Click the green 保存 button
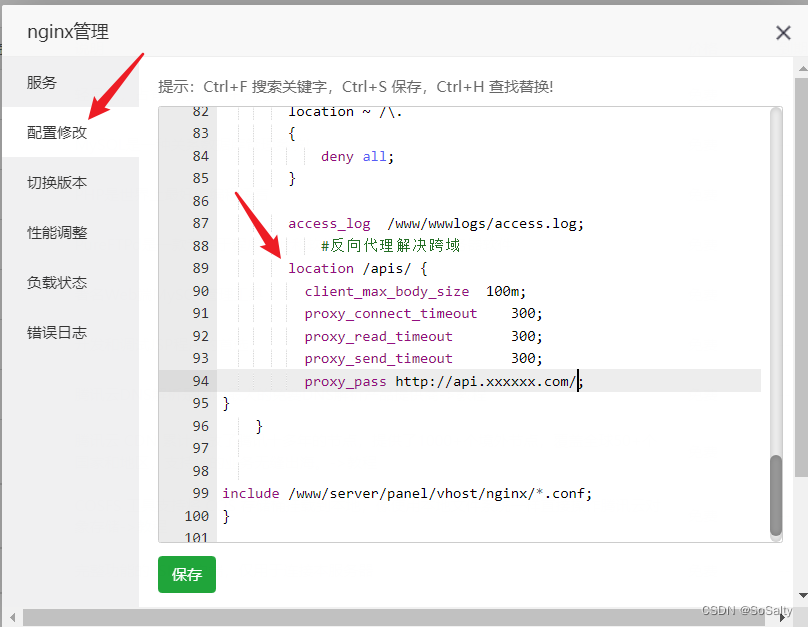This screenshot has height=627, width=808. click(x=187, y=574)
